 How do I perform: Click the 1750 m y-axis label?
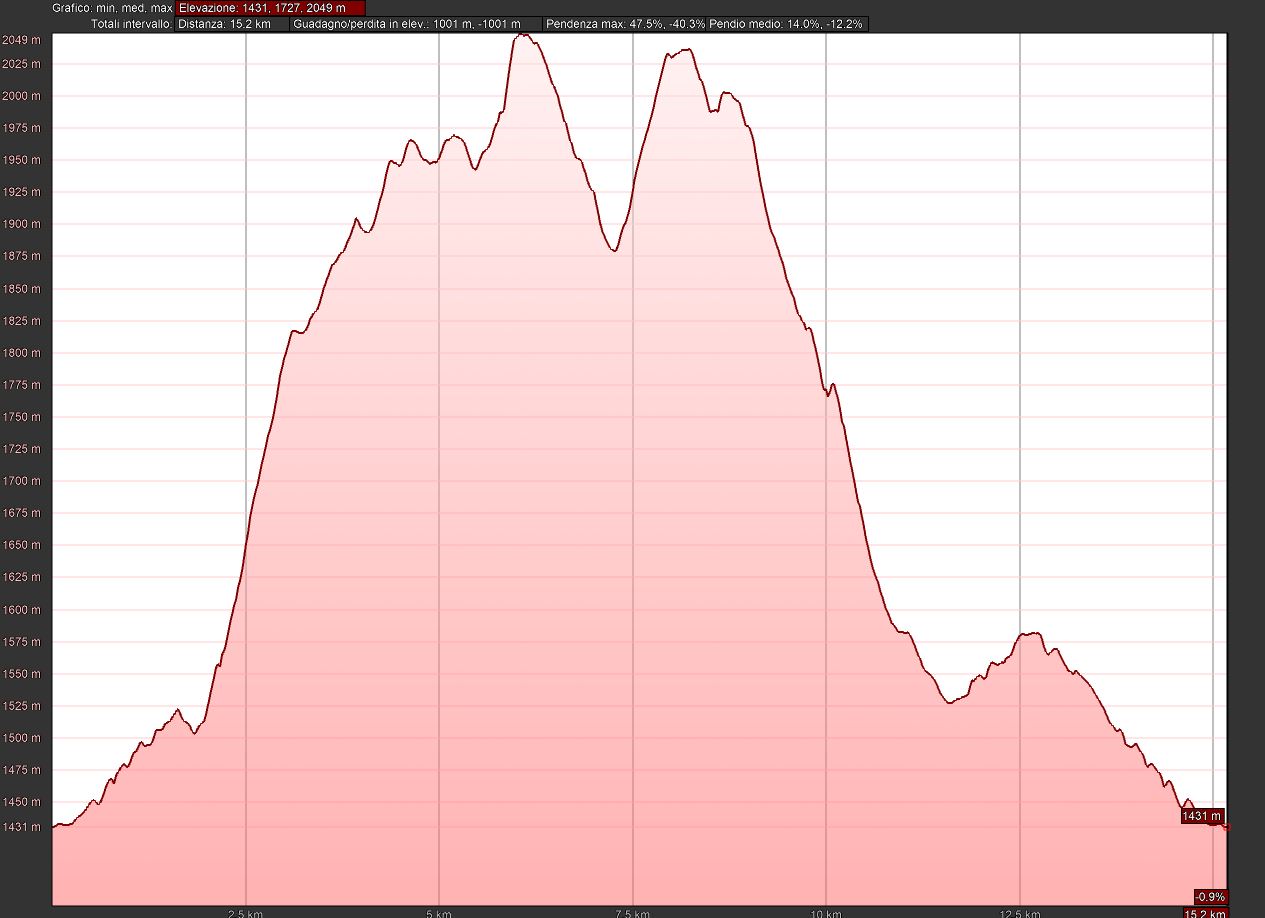tap(21, 417)
